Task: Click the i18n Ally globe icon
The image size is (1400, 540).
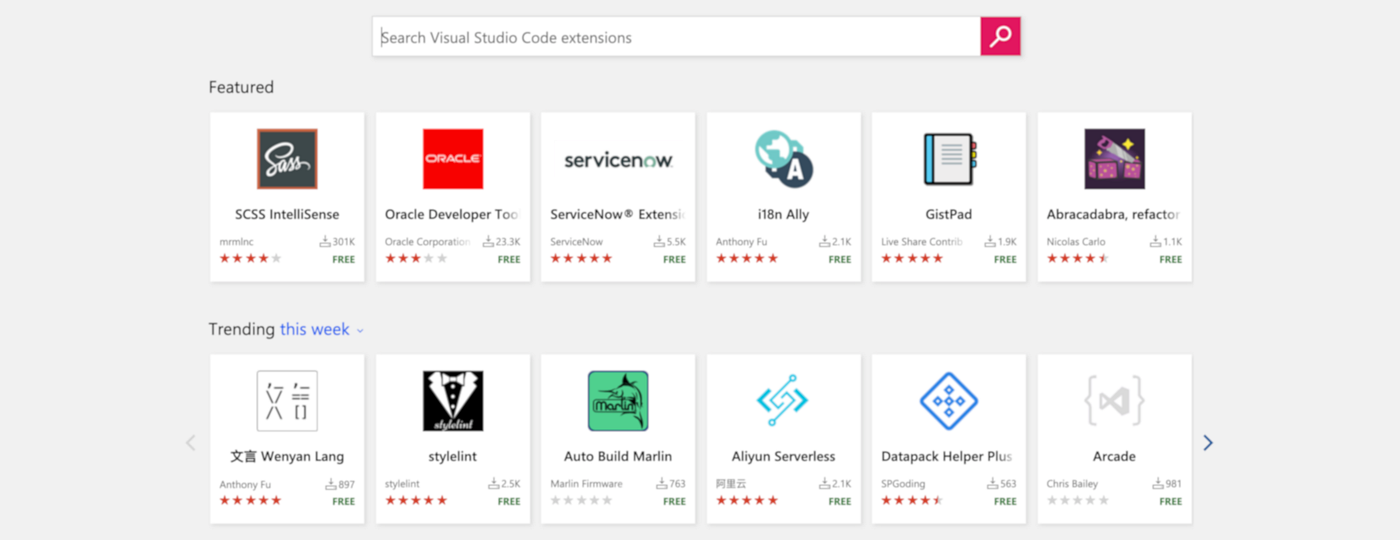Action: [784, 158]
